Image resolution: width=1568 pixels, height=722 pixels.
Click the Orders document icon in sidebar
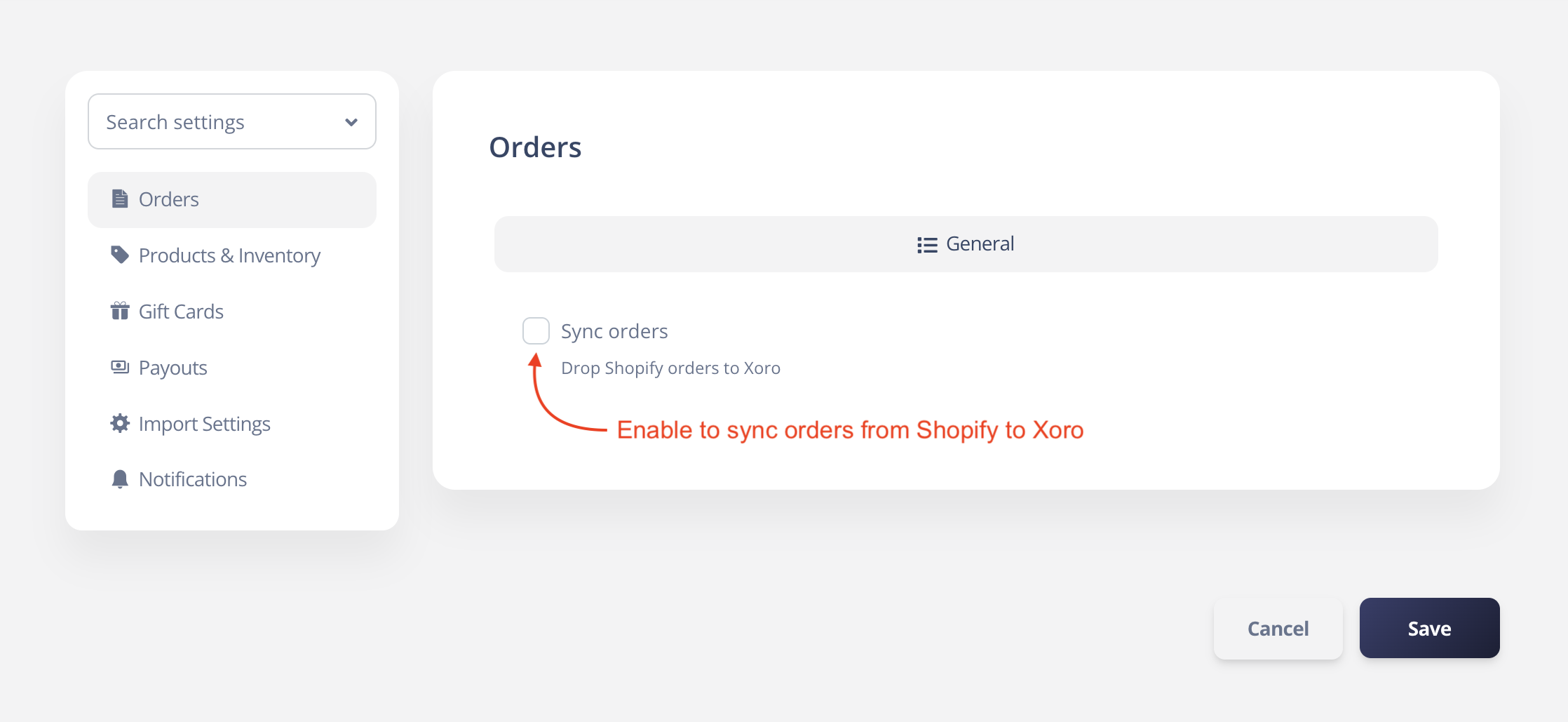click(120, 199)
